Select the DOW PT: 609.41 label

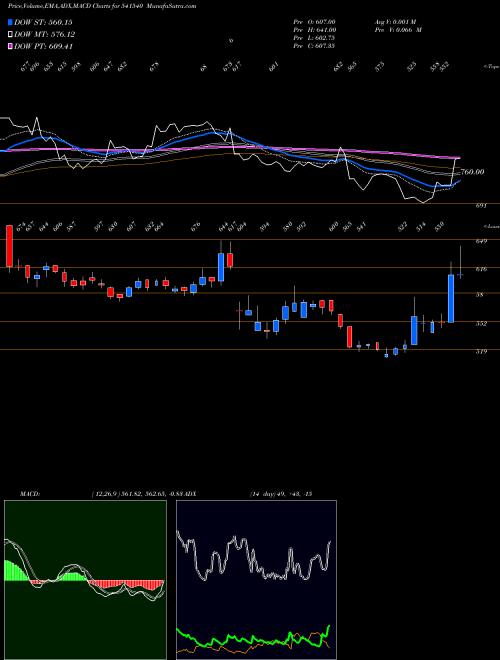pos(44,46)
